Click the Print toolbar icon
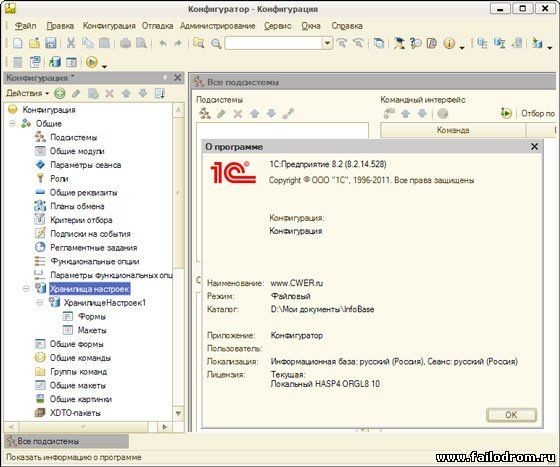560x467 pixels. pyautogui.click(x=125, y=43)
